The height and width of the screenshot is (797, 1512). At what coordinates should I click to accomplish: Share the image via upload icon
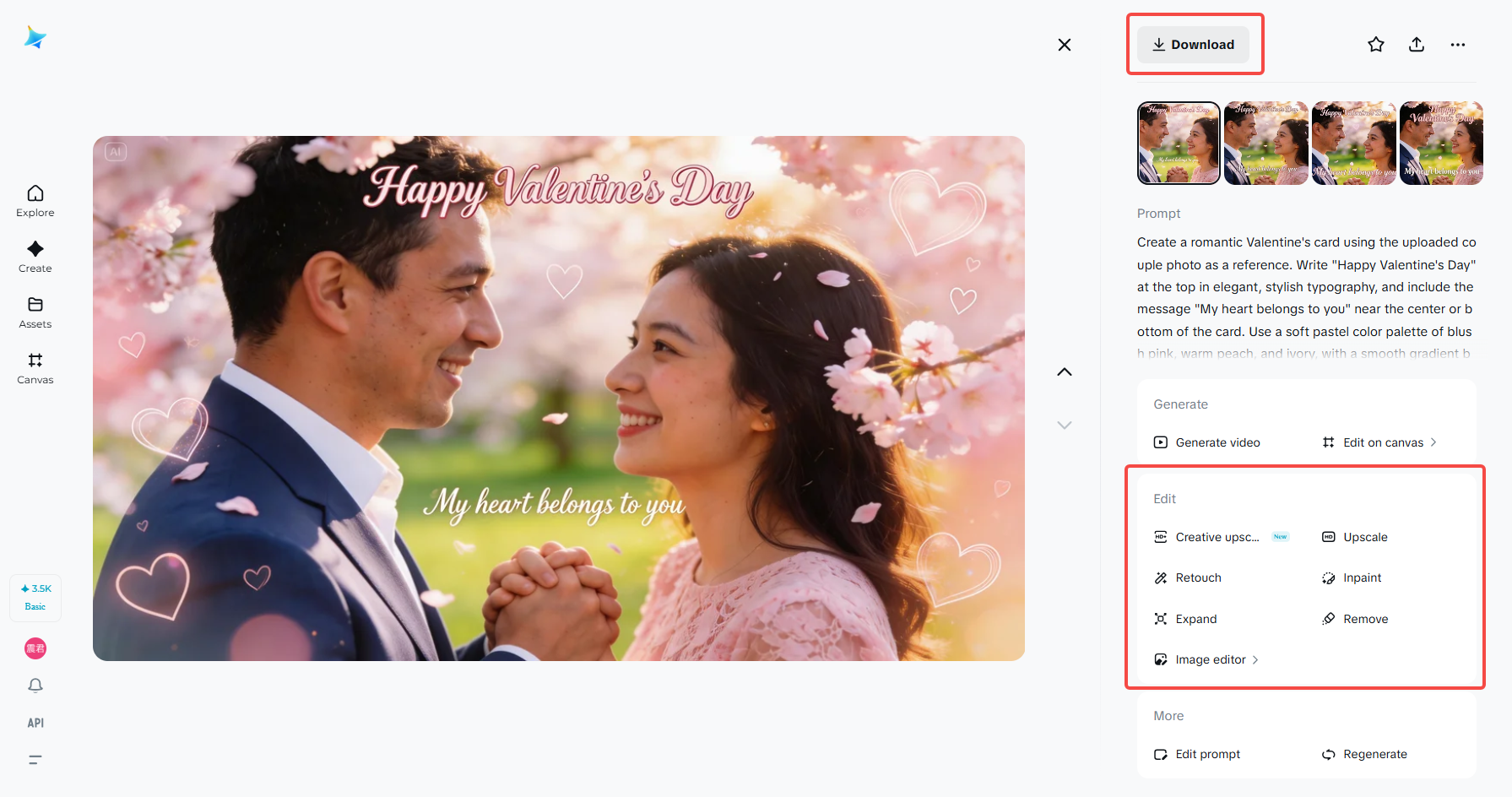(1417, 45)
